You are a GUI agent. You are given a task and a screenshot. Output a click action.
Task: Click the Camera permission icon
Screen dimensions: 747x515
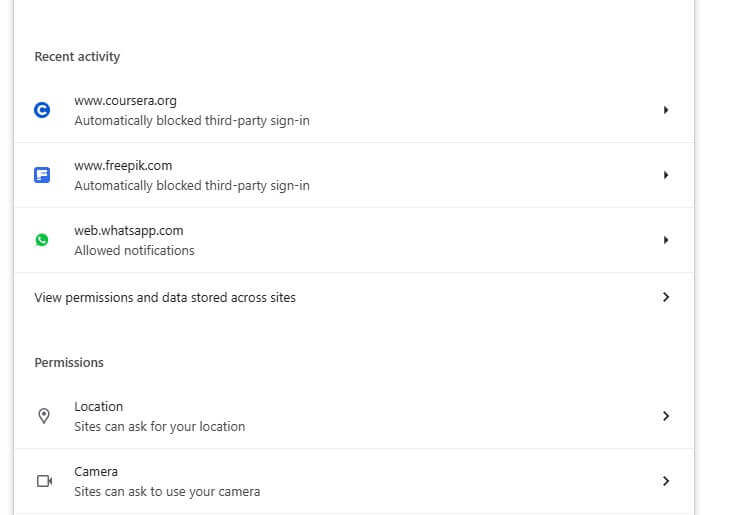point(44,481)
